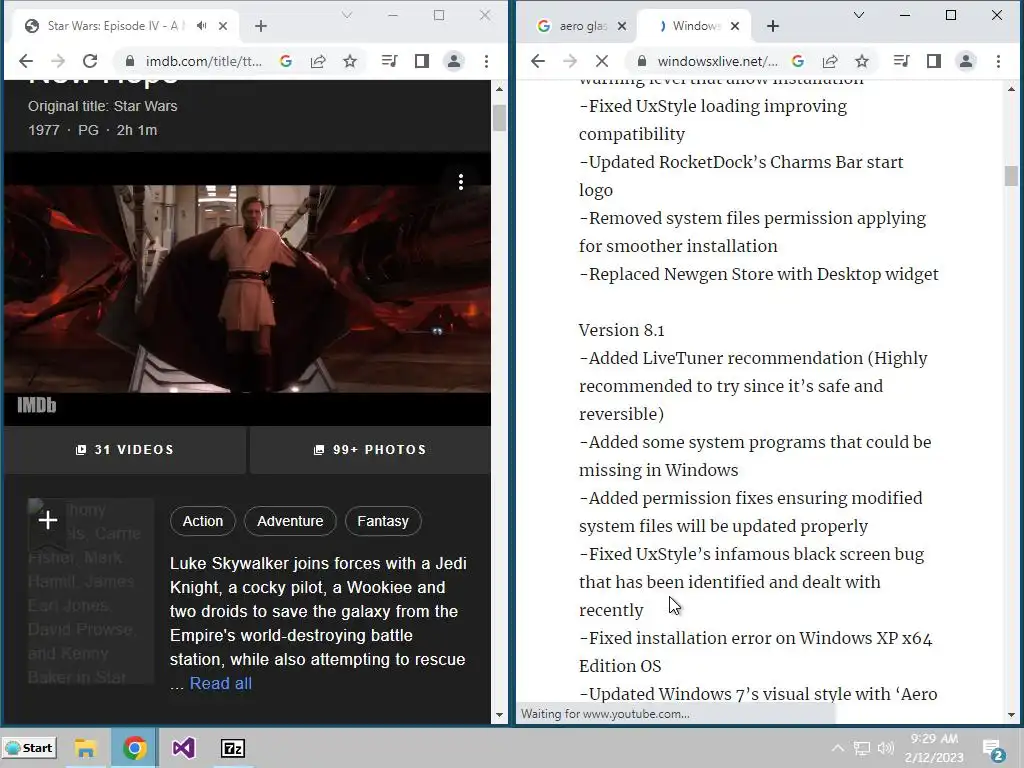Screen dimensions: 1024x768
Task: Select the Fantasy genre chip
Action: tap(383, 521)
